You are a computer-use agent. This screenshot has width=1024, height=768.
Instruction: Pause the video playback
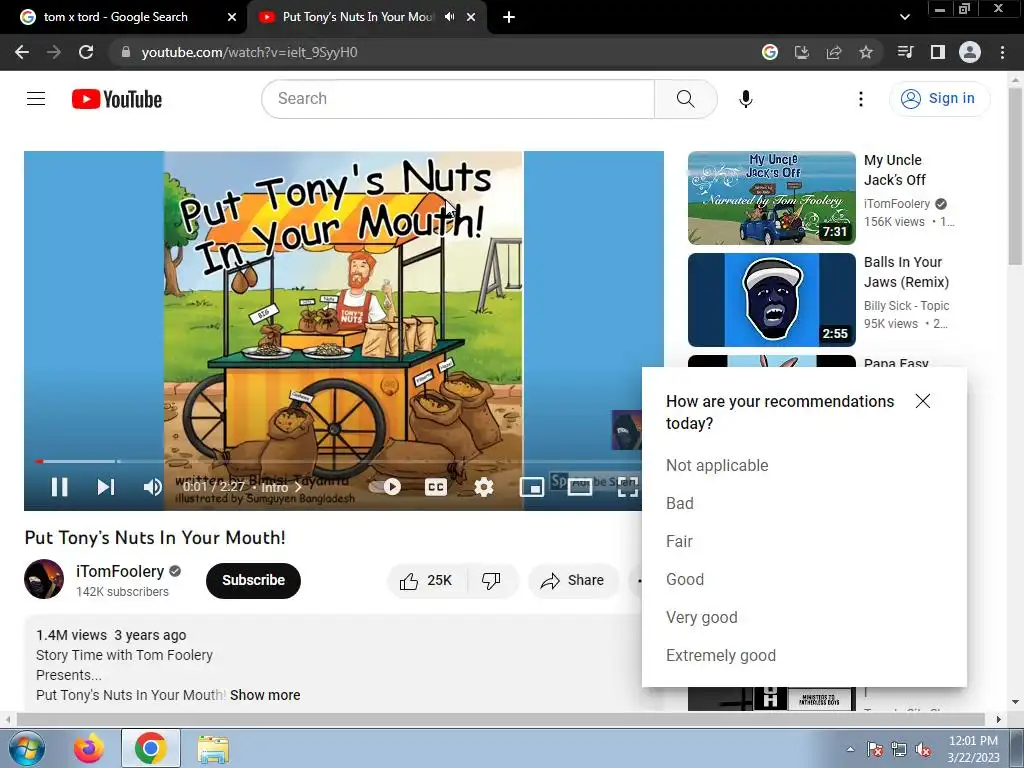(x=59, y=487)
